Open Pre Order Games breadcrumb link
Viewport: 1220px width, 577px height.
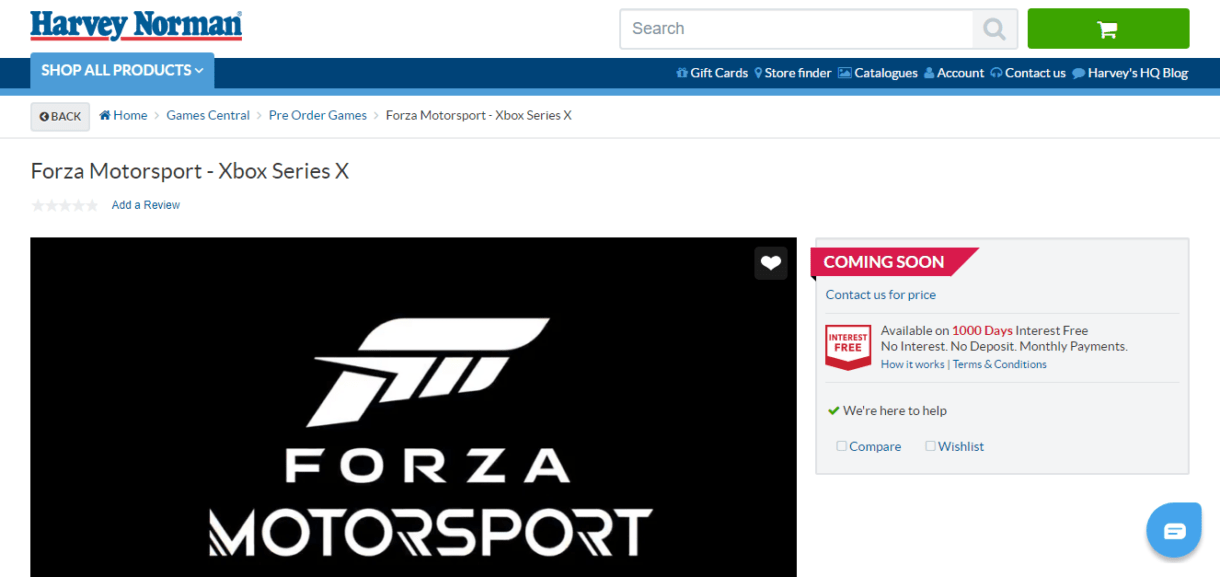click(x=318, y=115)
